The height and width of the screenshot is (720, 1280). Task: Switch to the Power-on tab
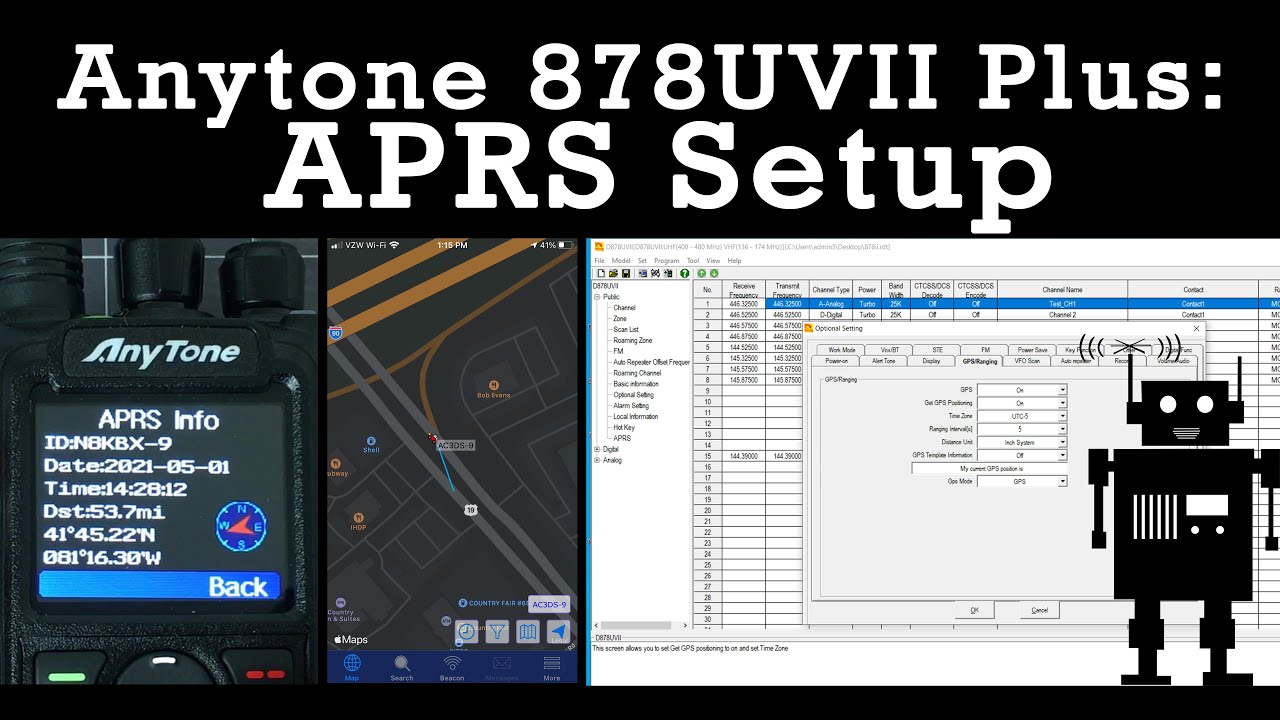pos(836,361)
